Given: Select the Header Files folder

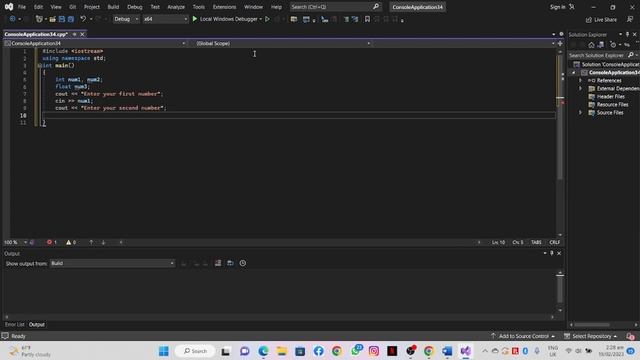Looking at the screenshot, I should (x=611, y=97).
